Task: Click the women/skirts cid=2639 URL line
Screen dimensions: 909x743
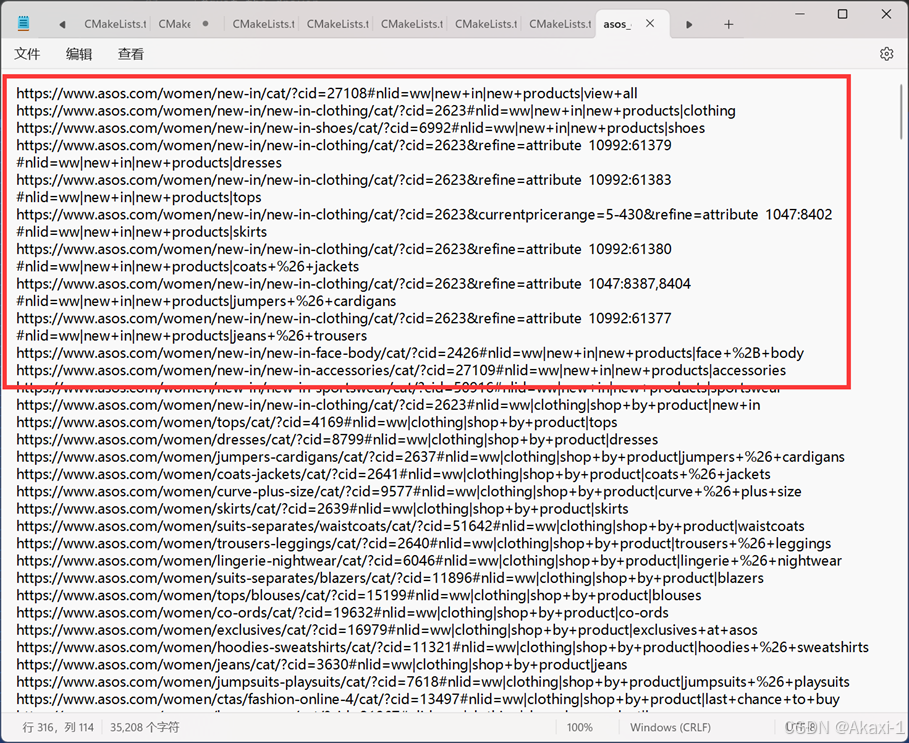Action: tap(322, 509)
